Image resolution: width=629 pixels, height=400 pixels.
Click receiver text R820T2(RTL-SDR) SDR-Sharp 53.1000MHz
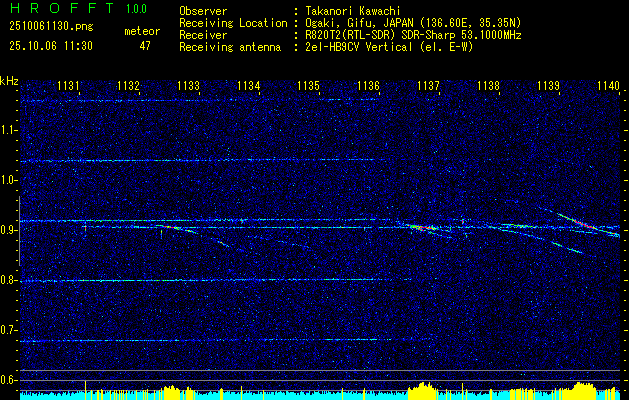(x=414, y=35)
